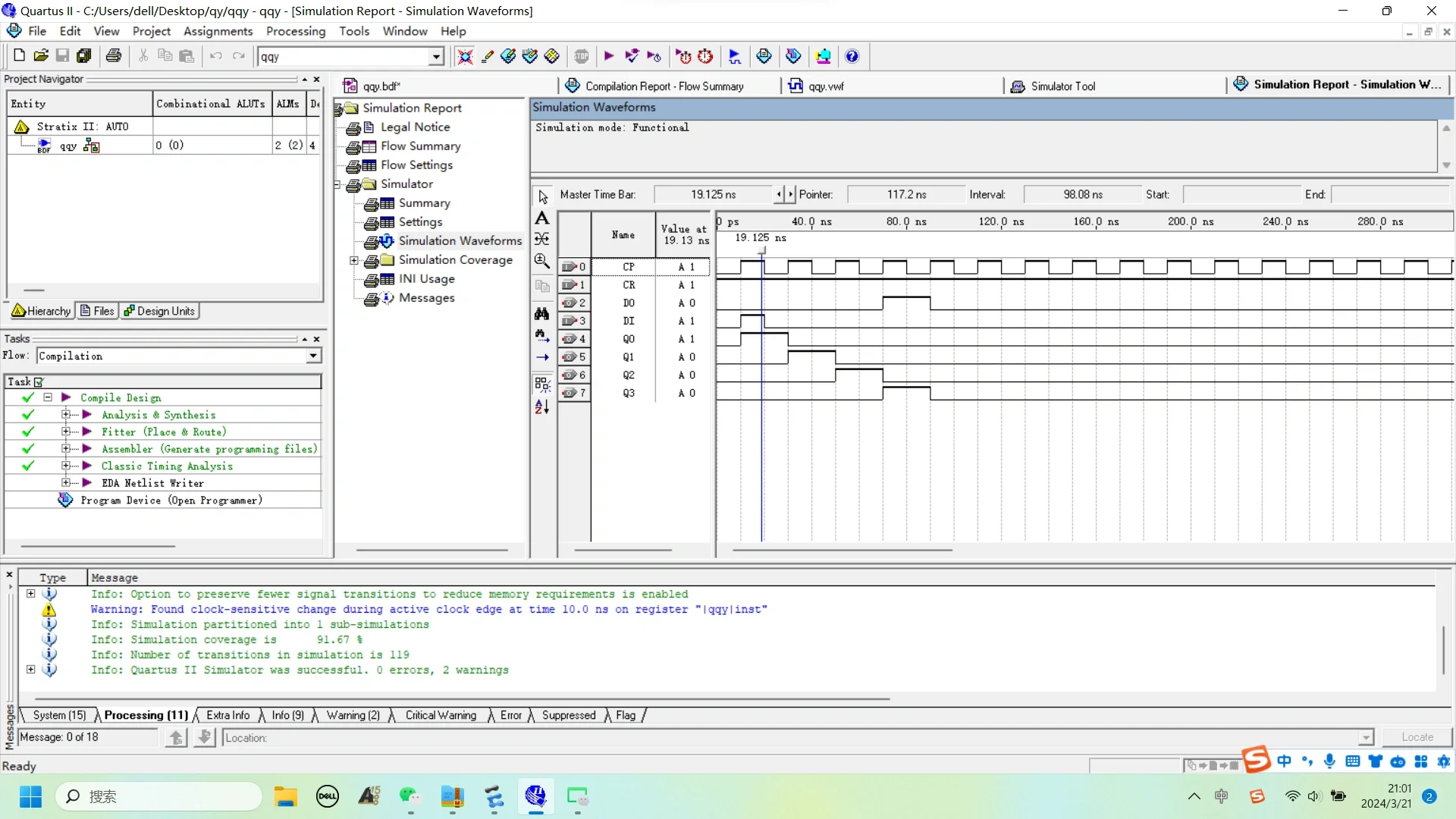The width and height of the screenshot is (1456, 819).
Task: Click the Files tab in Project Navigator
Action: [x=97, y=311]
